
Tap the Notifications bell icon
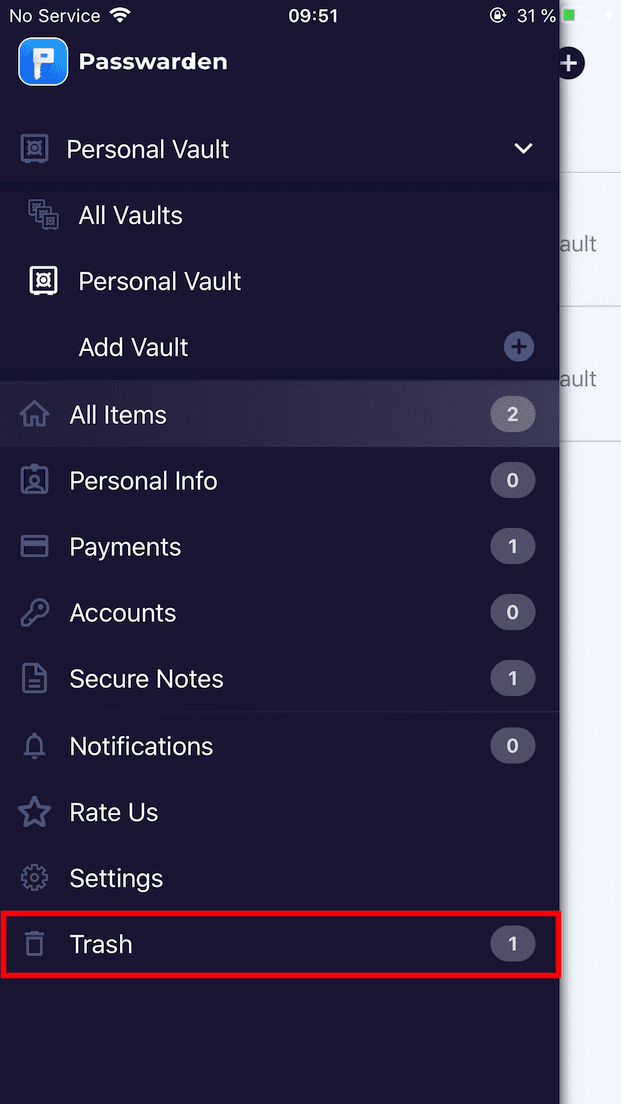click(x=35, y=746)
